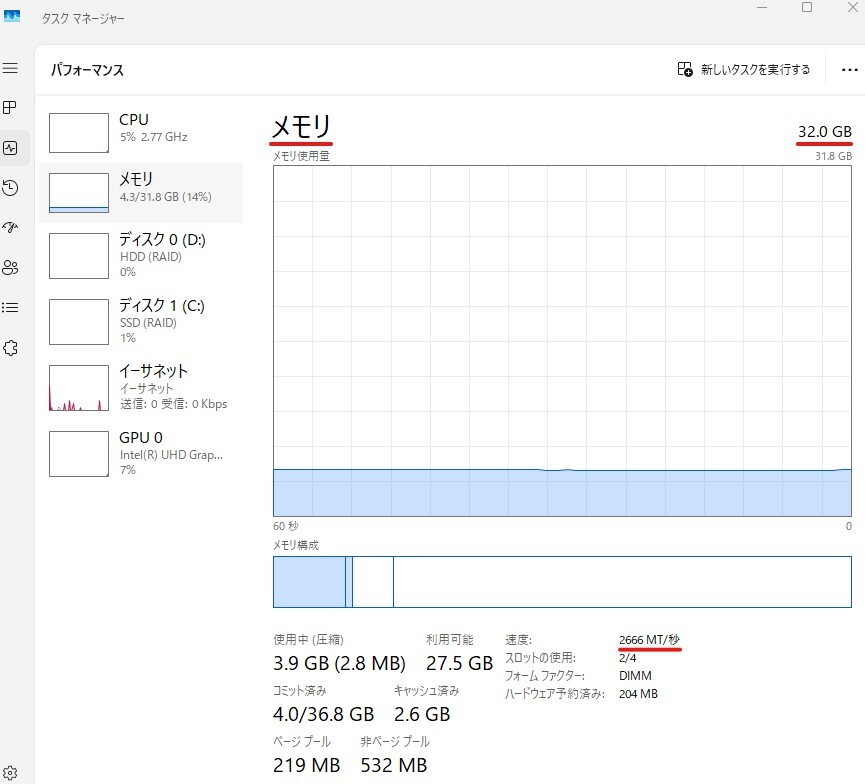865x784 pixels.
Task: Maximize the Task Manager window
Action: pyautogui.click(x=807, y=7)
